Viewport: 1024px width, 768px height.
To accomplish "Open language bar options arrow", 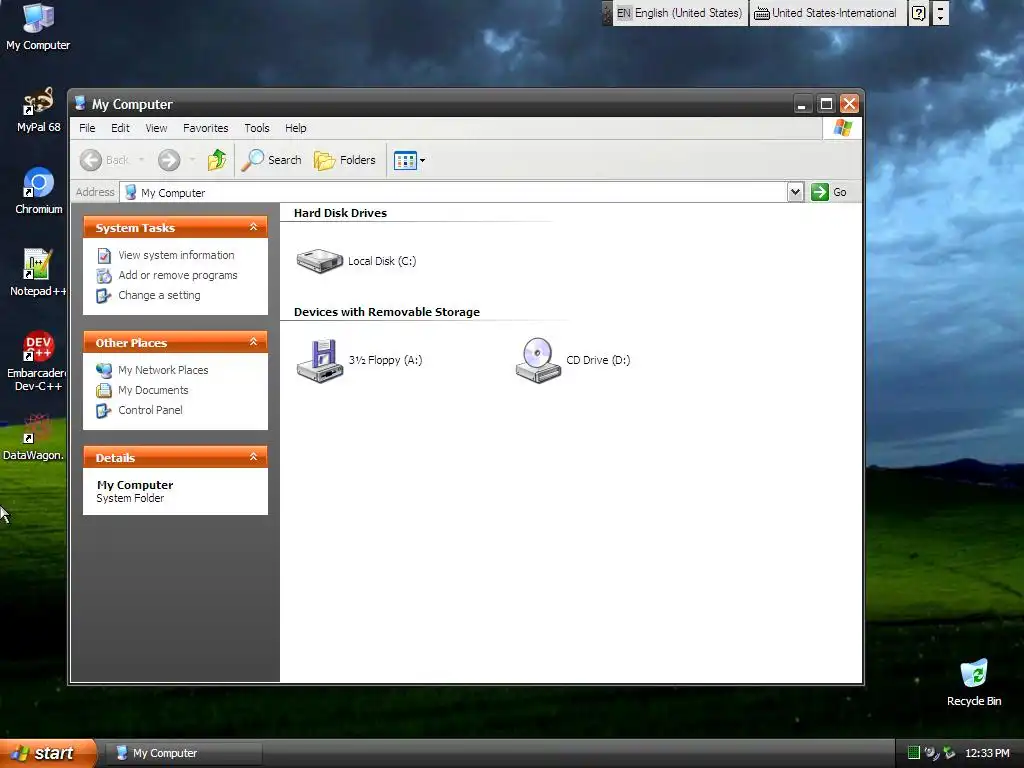I will 940,13.
